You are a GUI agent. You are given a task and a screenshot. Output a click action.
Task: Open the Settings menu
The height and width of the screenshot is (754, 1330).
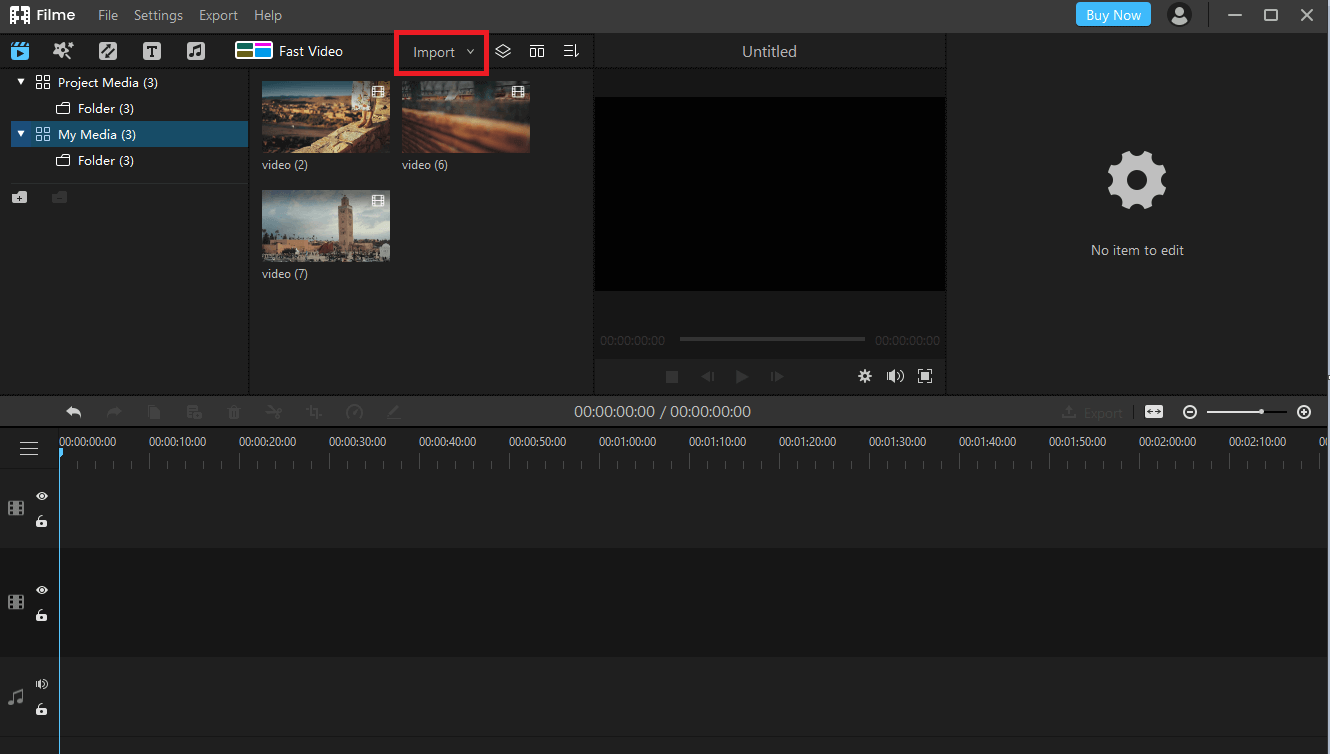tap(158, 15)
